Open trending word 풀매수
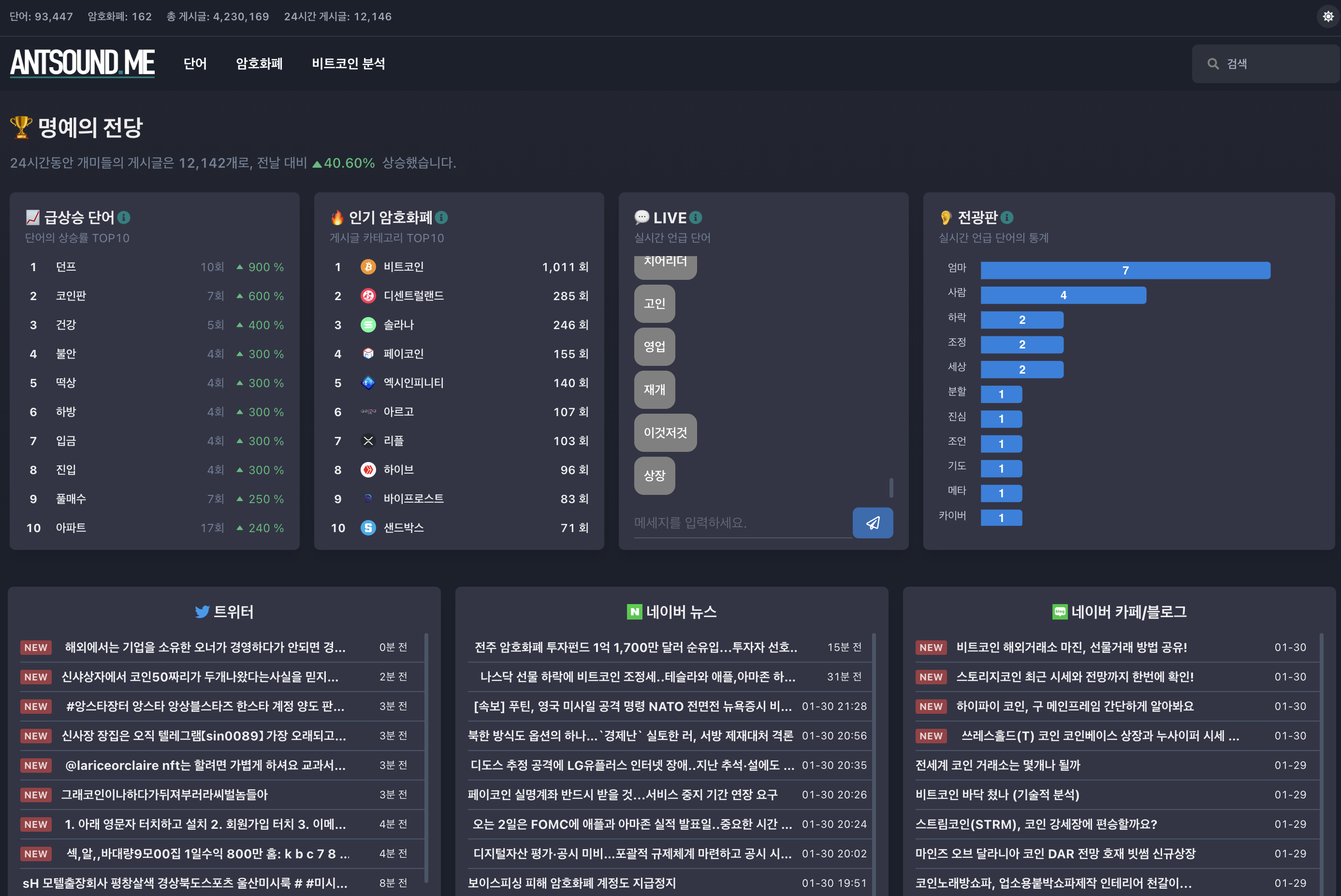The image size is (1341, 896). point(71,499)
